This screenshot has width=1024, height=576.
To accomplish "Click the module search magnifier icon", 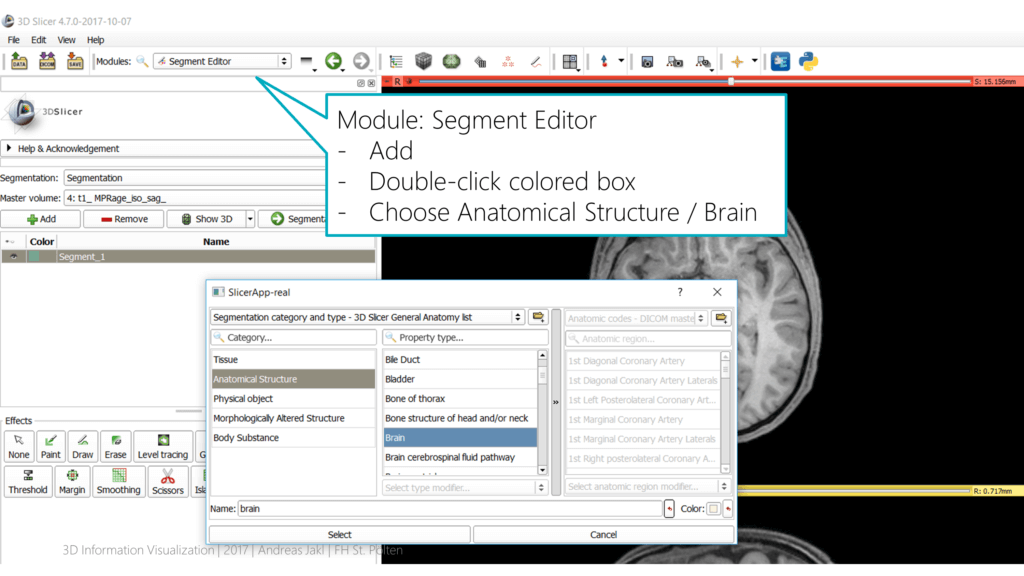I will (x=142, y=61).
